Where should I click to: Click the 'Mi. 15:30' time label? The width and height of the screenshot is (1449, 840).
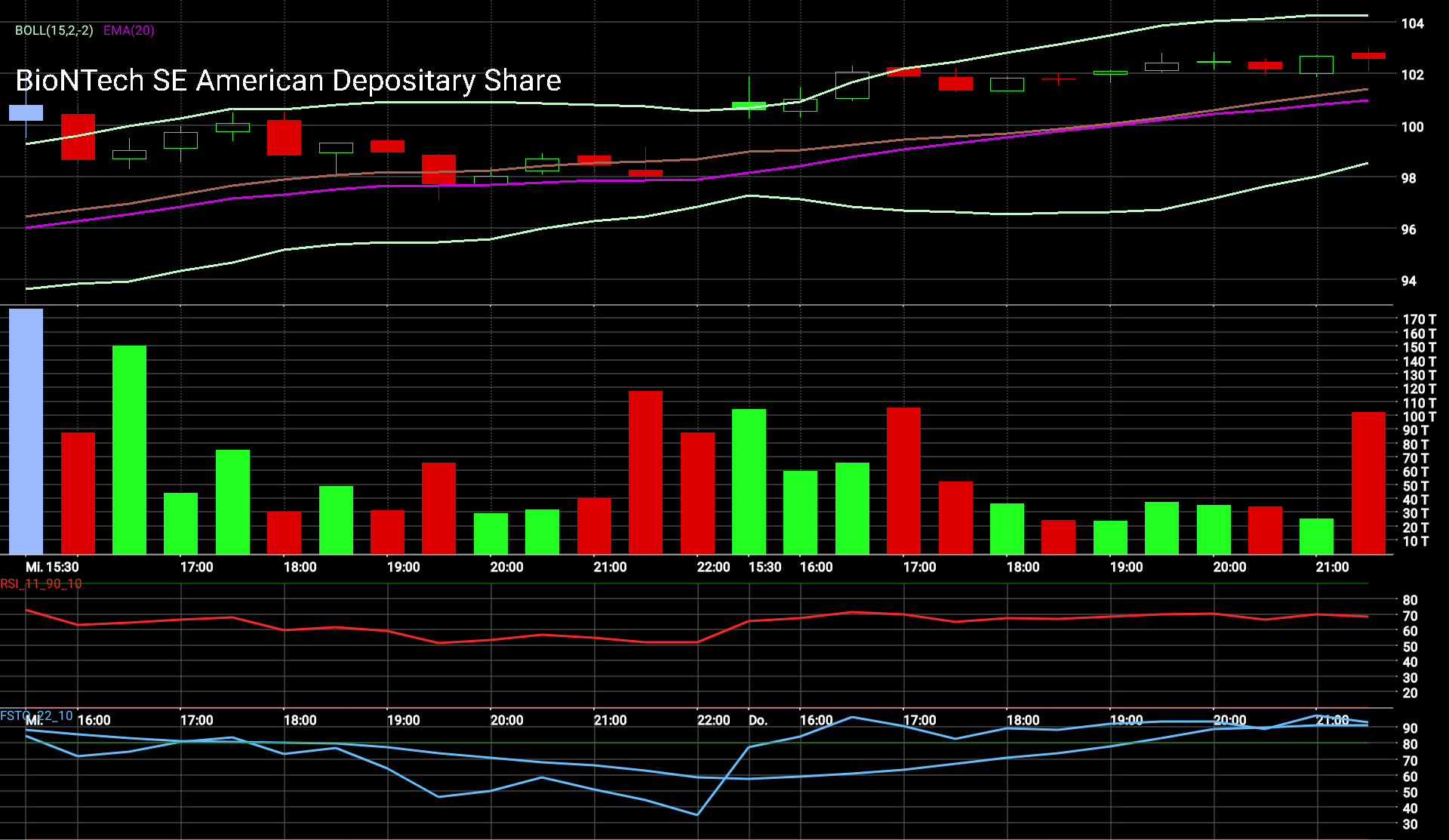[x=52, y=567]
